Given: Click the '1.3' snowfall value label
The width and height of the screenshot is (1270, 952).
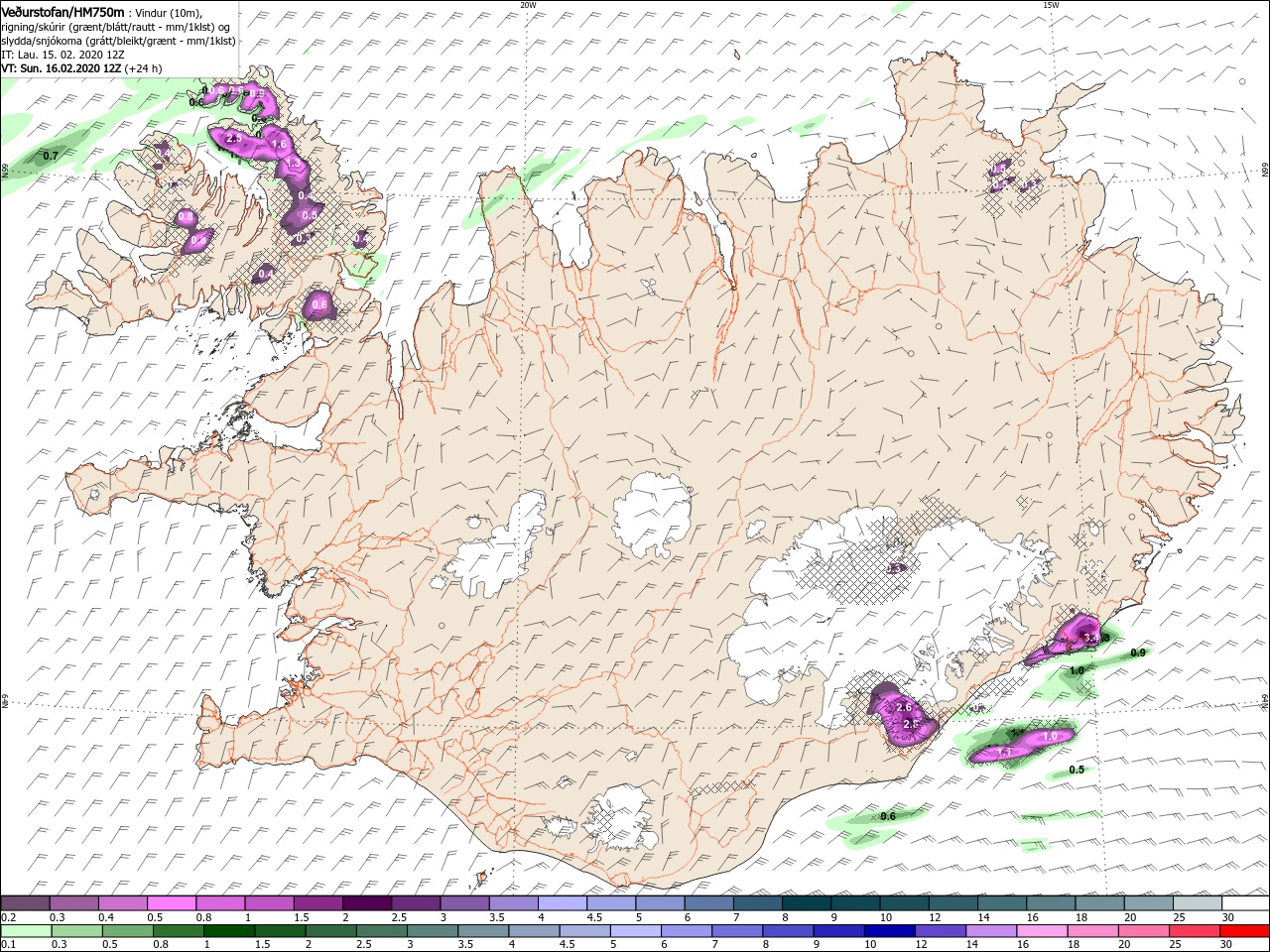Looking at the screenshot, I should 293,164.
